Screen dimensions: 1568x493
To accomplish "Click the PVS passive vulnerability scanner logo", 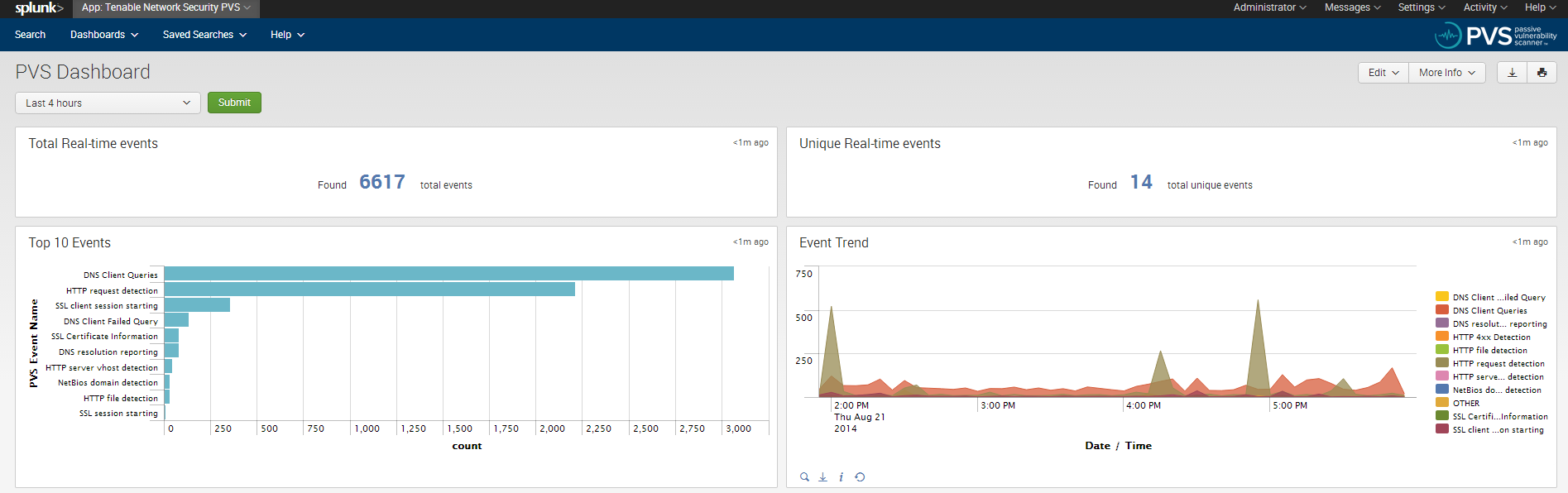I will (x=1496, y=36).
